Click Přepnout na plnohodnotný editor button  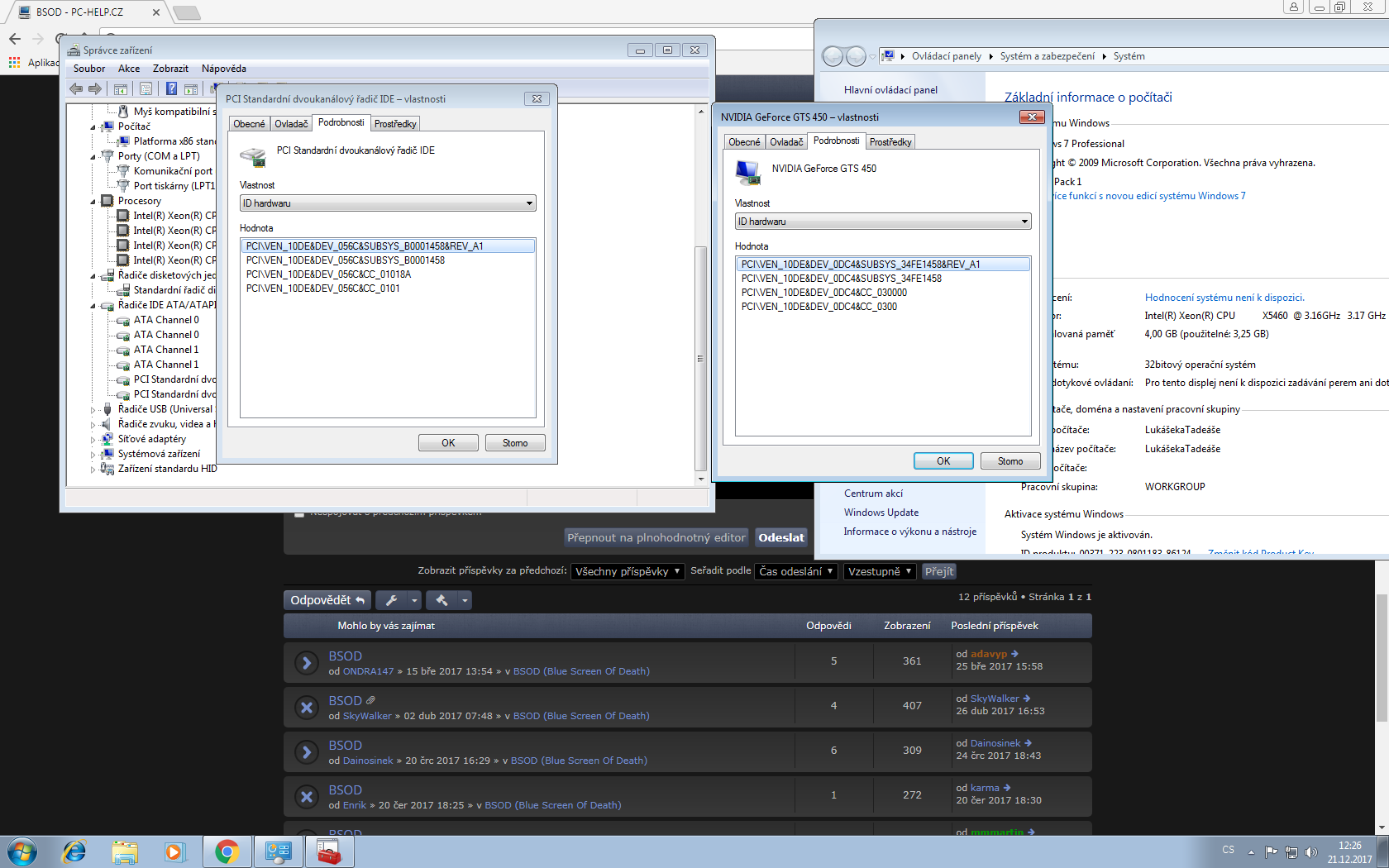coord(656,537)
